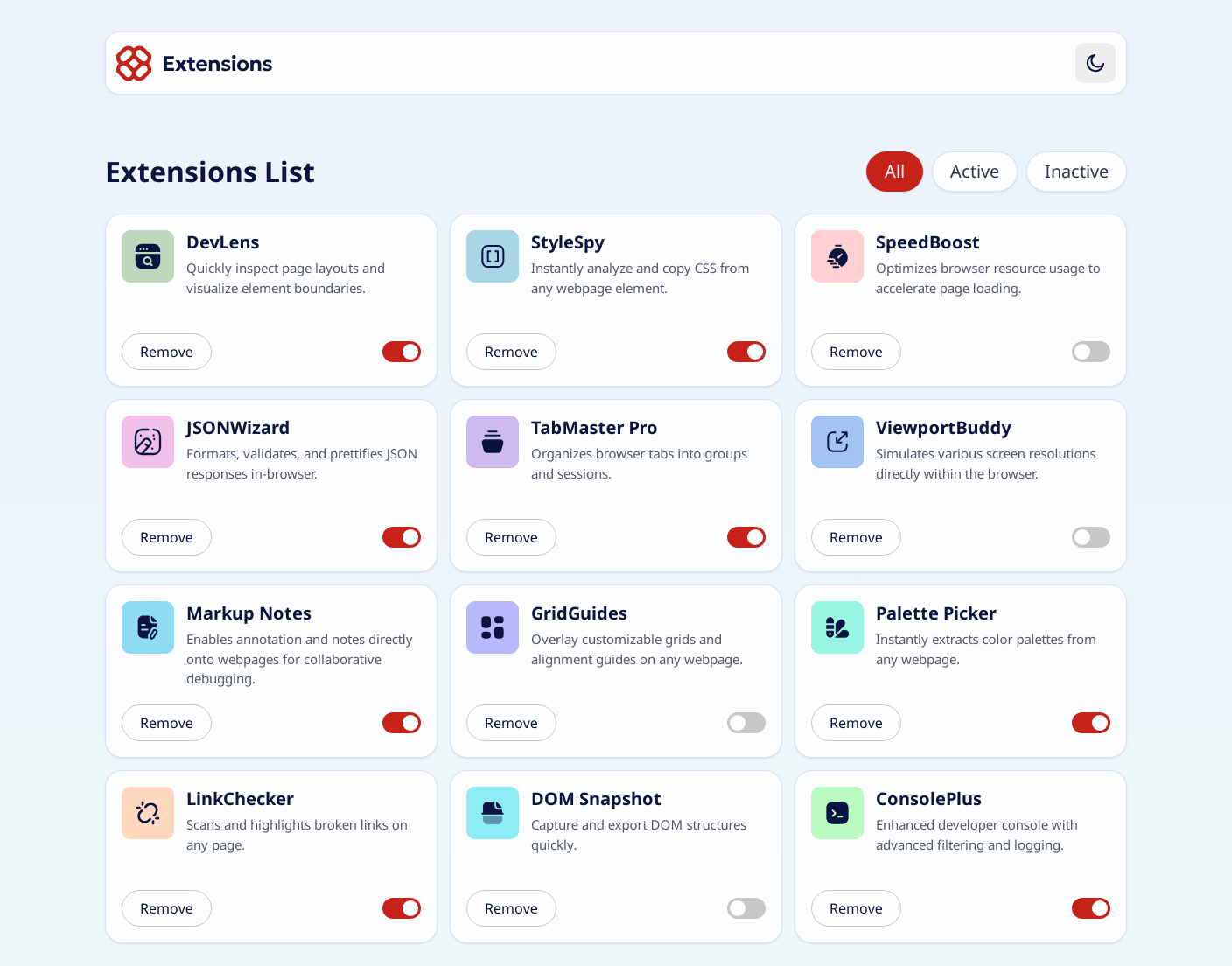Viewport: 1232px width, 966px height.
Task: Enable the SpeedBoost extension toggle
Action: (x=1090, y=352)
